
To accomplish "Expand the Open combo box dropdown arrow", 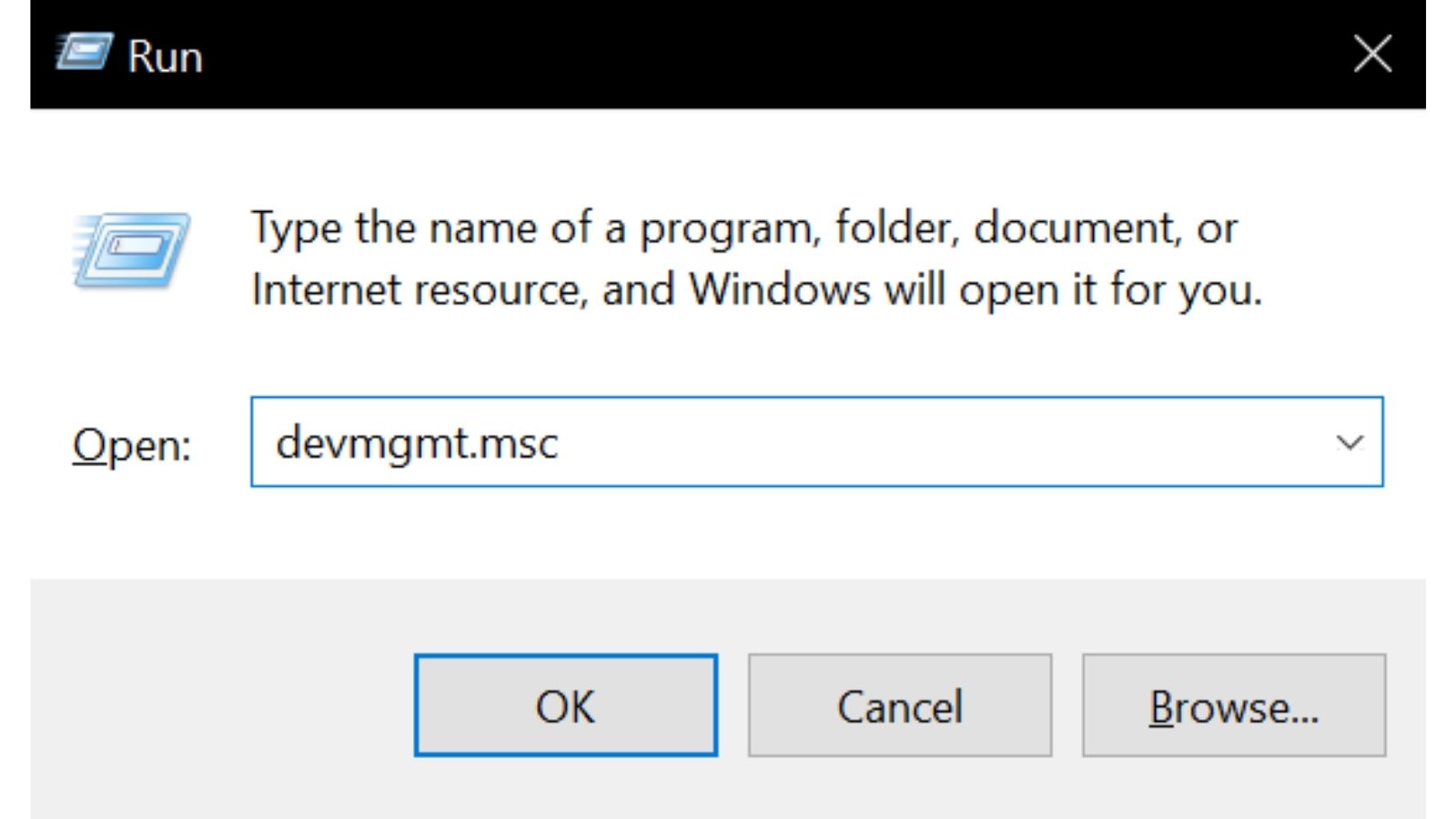I will click(x=1350, y=443).
